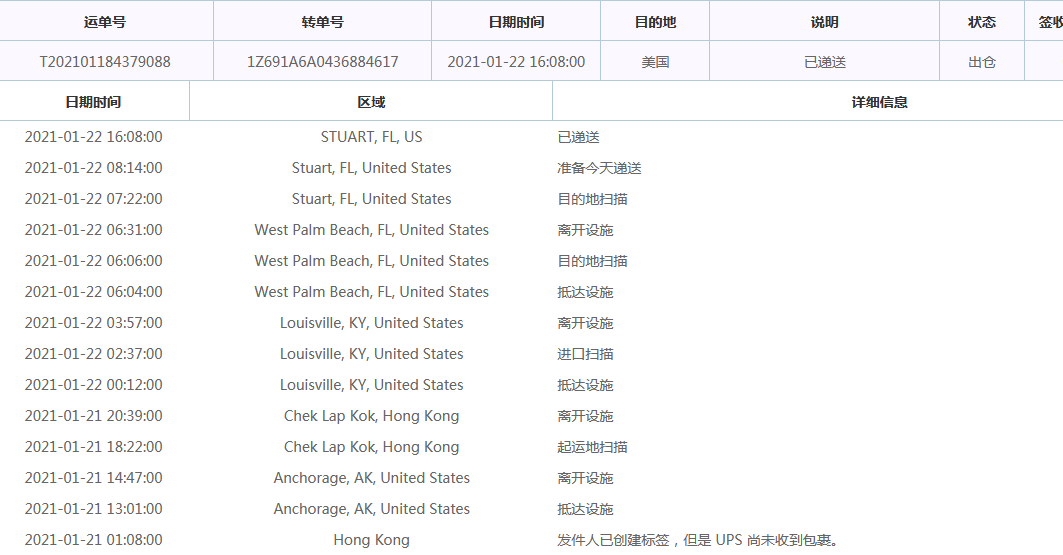The width and height of the screenshot is (1063, 555).
Task: Click the 说明 column header
Action: coord(824,22)
